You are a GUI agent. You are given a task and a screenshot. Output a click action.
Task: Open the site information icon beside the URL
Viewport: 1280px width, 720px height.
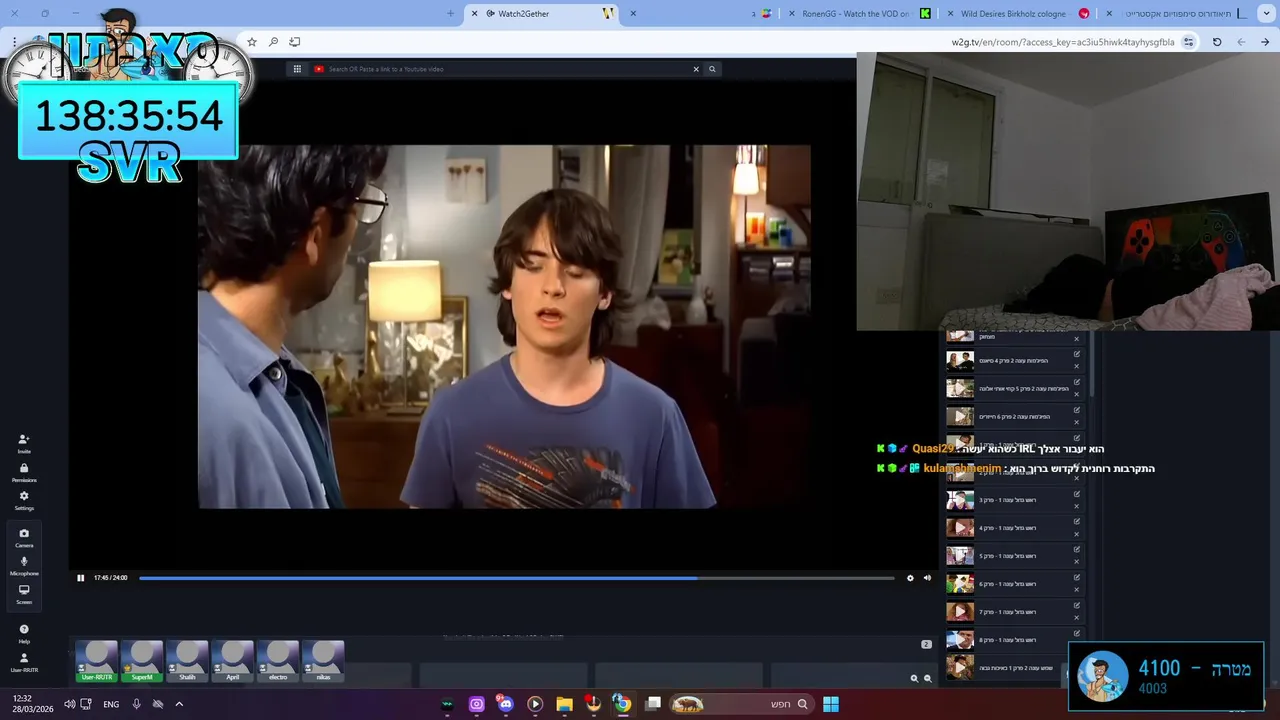pos(1188,42)
